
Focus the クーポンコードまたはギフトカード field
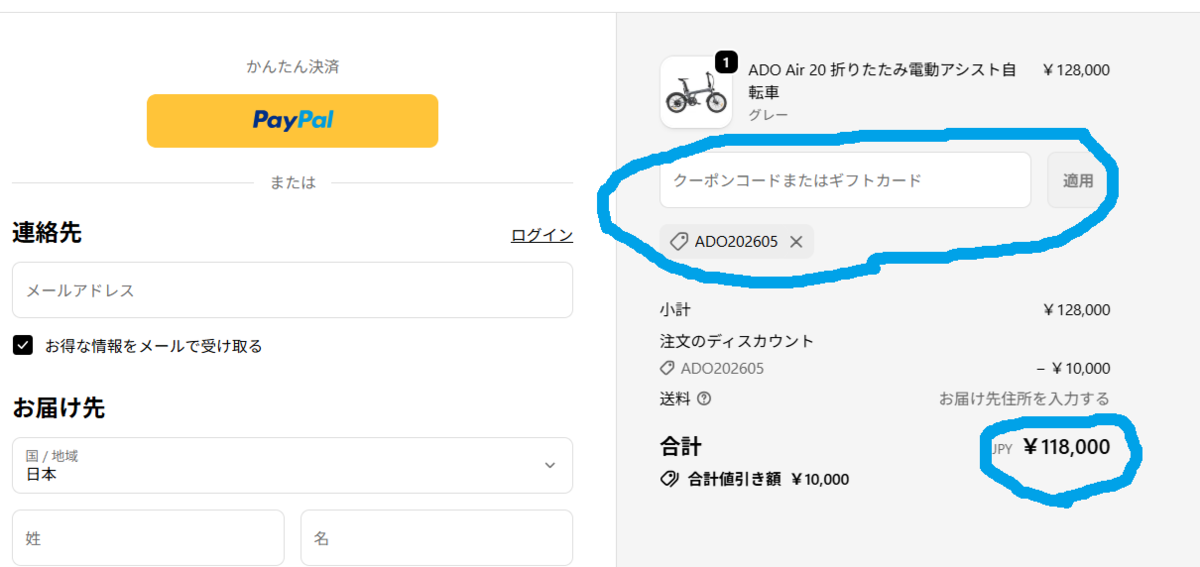(845, 180)
